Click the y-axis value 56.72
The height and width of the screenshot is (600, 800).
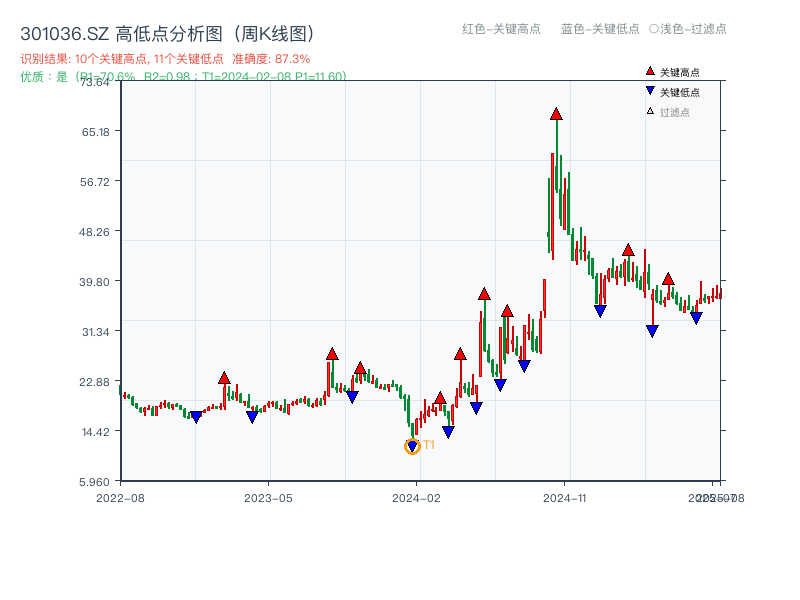tap(95, 182)
